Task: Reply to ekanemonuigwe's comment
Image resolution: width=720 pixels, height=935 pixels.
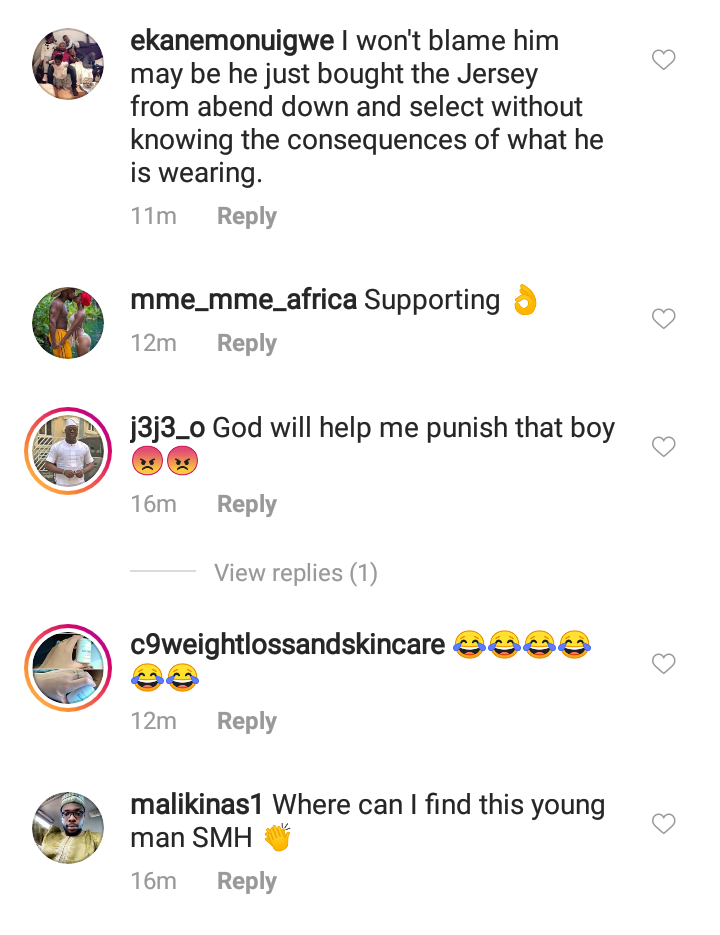Action: [x=247, y=216]
